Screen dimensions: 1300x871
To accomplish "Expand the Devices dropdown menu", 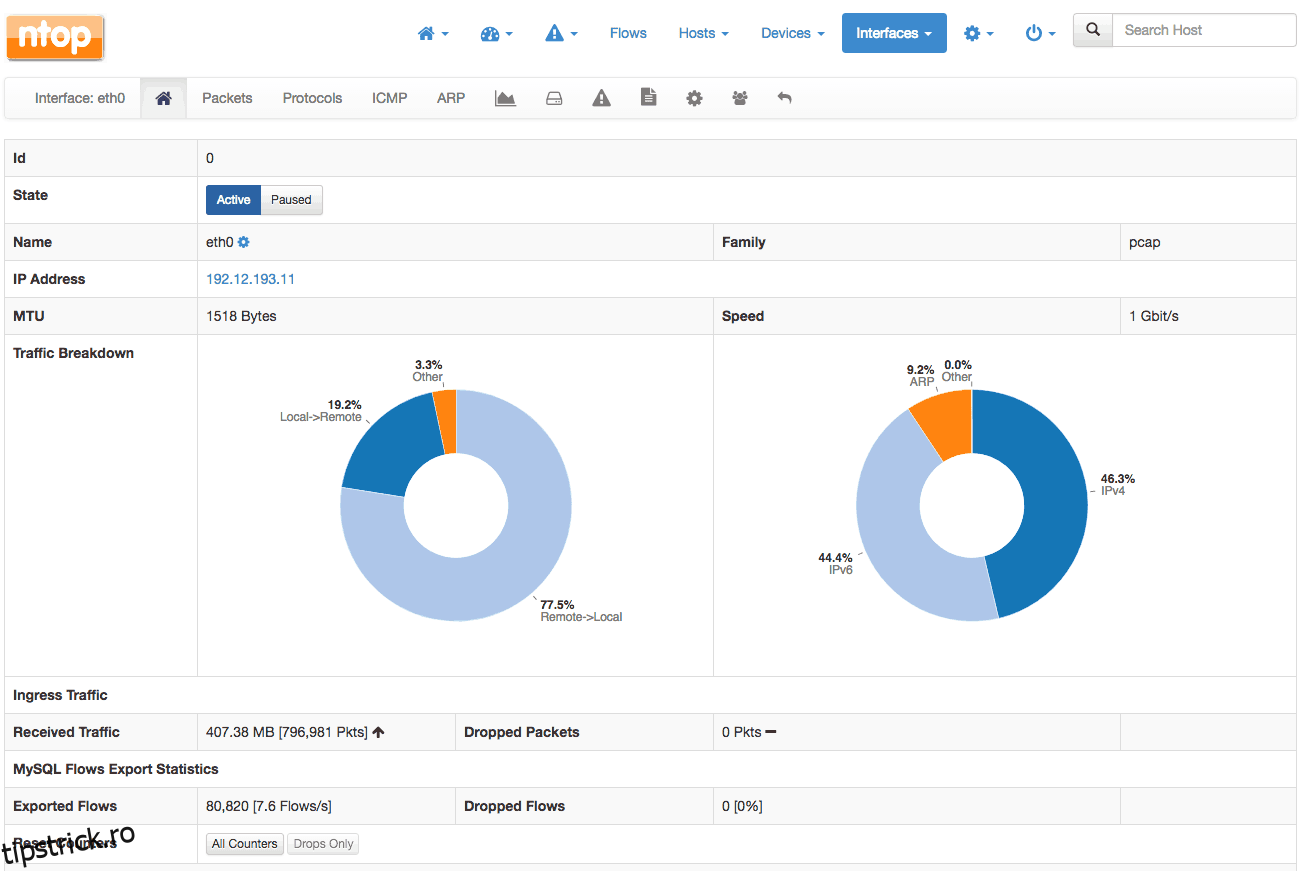I will [792, 33].
